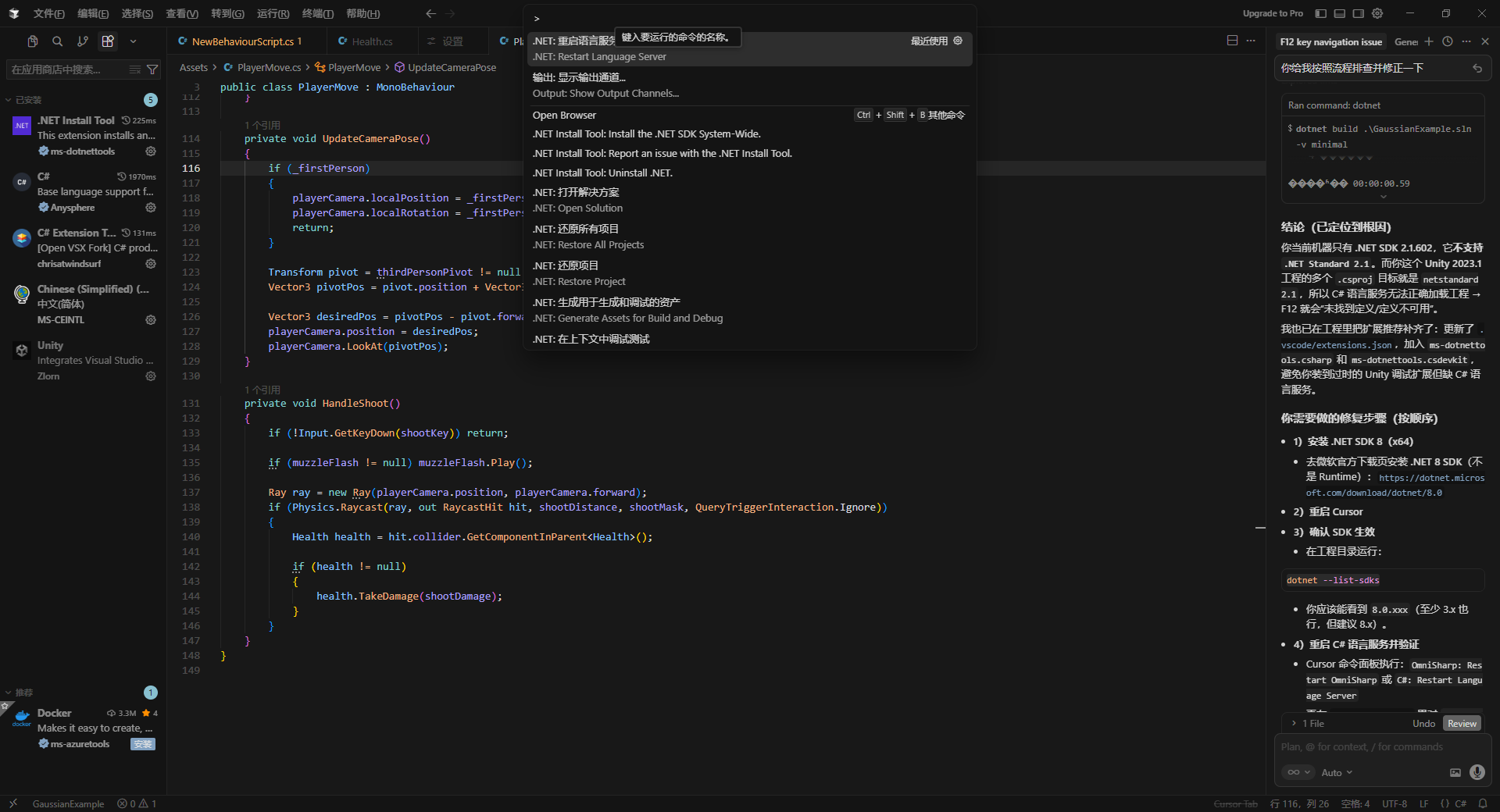Image resolution: width=1500 pixels, height=812 pixels.
Task: Choose .NET: Open Solution command
Action: coord(750,200)
